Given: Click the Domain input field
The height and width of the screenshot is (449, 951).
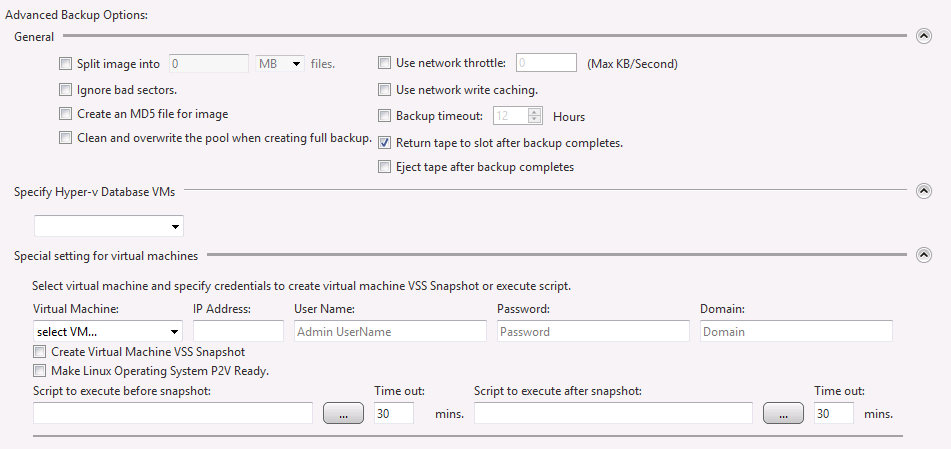Looking at the screenshot, I should coord(796,331).
